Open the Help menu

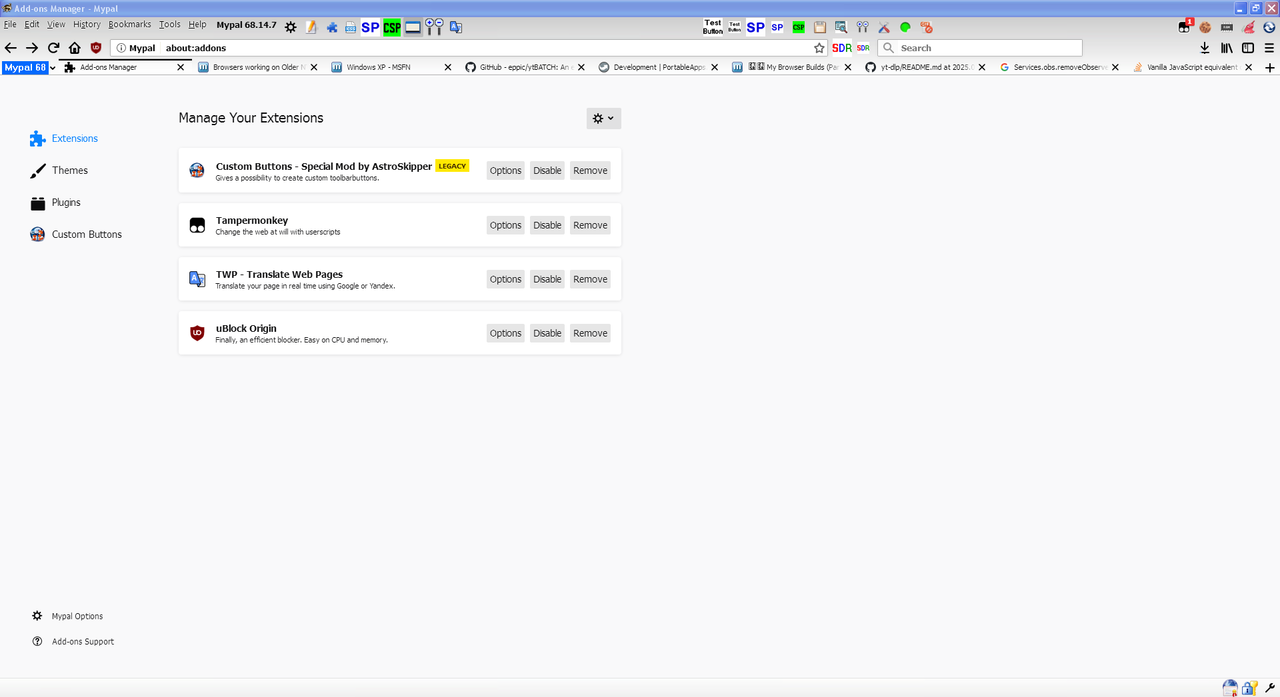[197, 24]
